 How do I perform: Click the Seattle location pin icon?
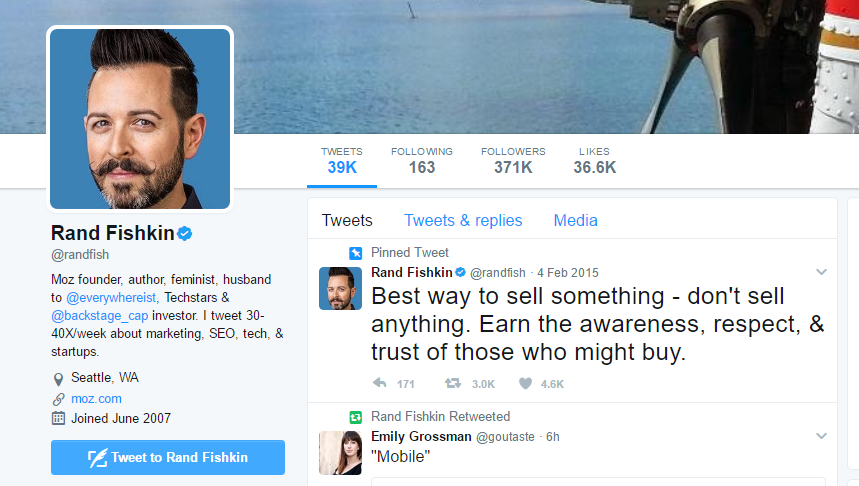[x=58, y=378]
